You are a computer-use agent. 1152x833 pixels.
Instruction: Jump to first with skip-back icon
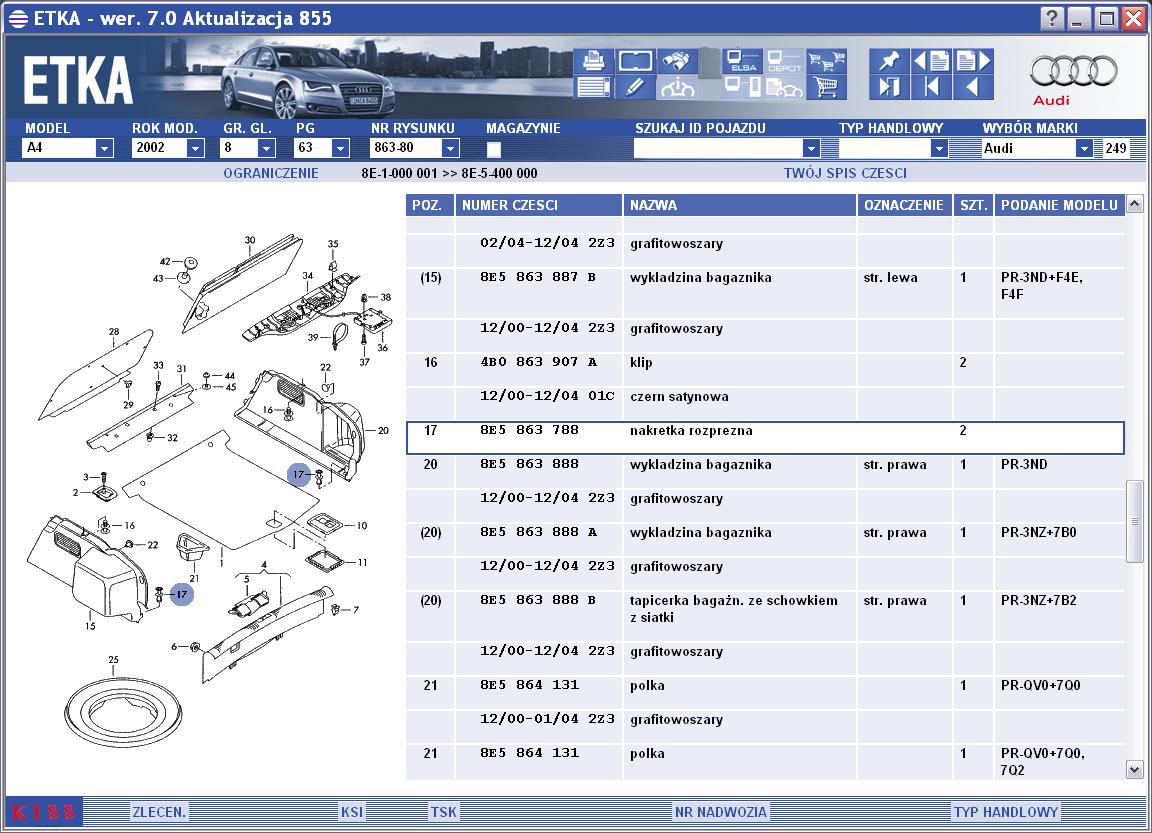pyautogui.click(x=931, y=87)
